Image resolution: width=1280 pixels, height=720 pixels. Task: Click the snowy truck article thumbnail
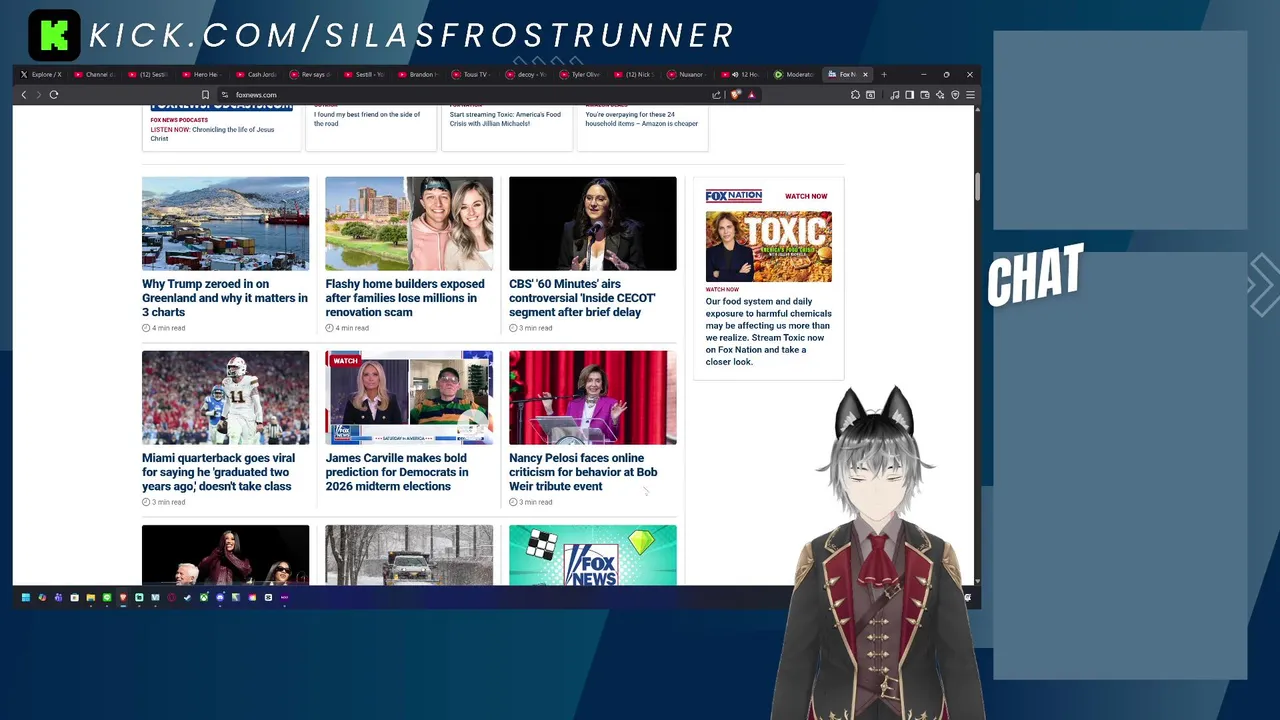(x=409, y=555)
